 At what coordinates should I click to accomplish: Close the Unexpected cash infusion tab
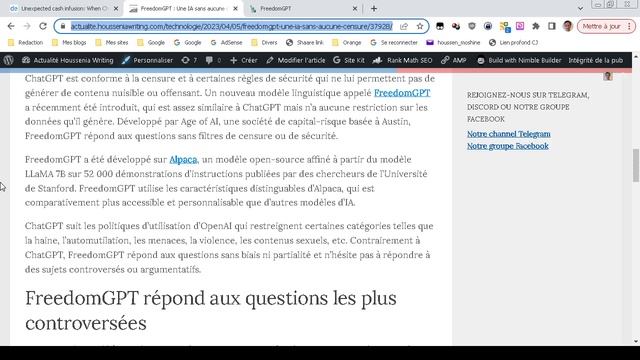[116, 9]
